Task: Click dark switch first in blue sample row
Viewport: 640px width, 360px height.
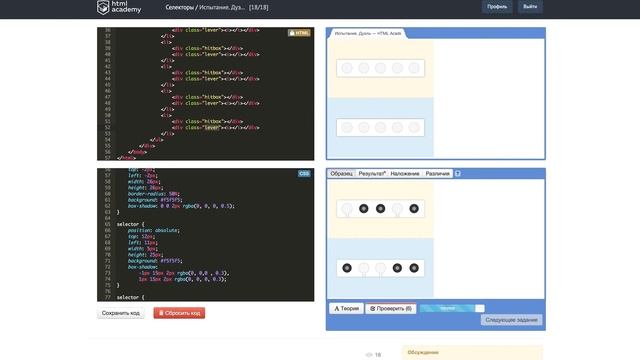Action: [x=347, y=268]
